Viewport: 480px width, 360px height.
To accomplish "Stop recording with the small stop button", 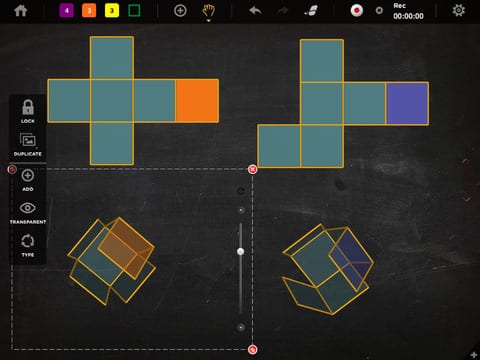I will [x=379, y=11].
